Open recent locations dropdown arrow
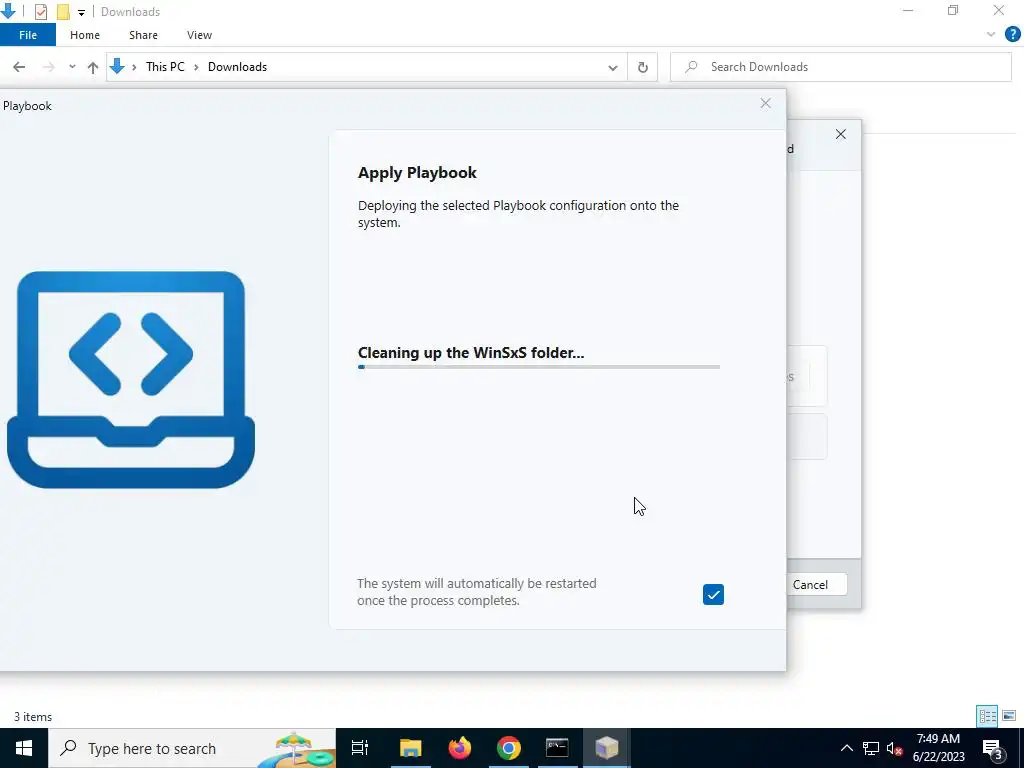 point(72,67)
